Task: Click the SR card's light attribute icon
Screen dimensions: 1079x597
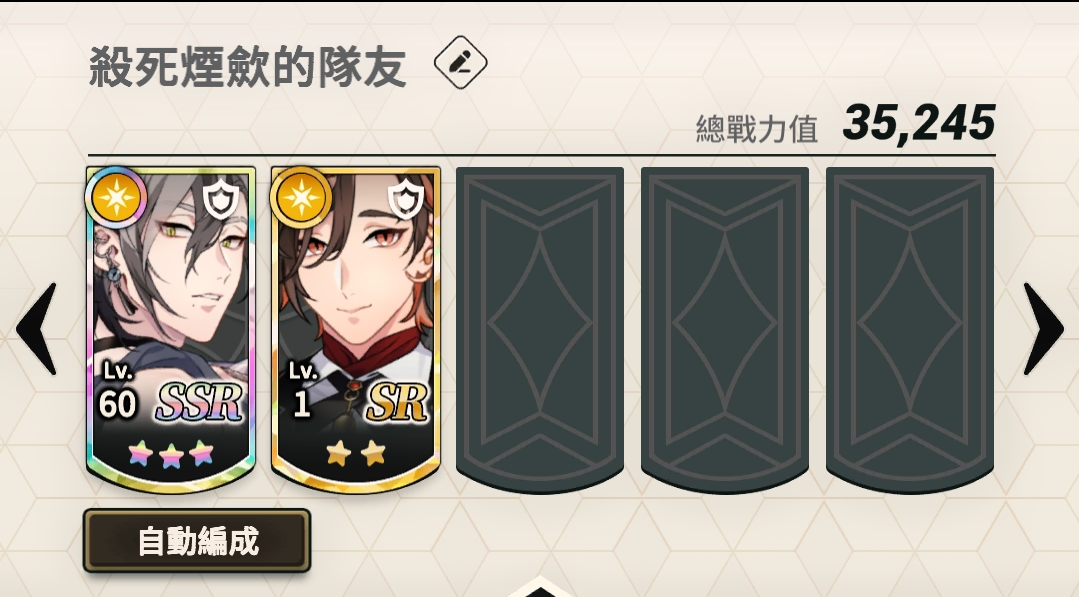Action: [301, 197]
